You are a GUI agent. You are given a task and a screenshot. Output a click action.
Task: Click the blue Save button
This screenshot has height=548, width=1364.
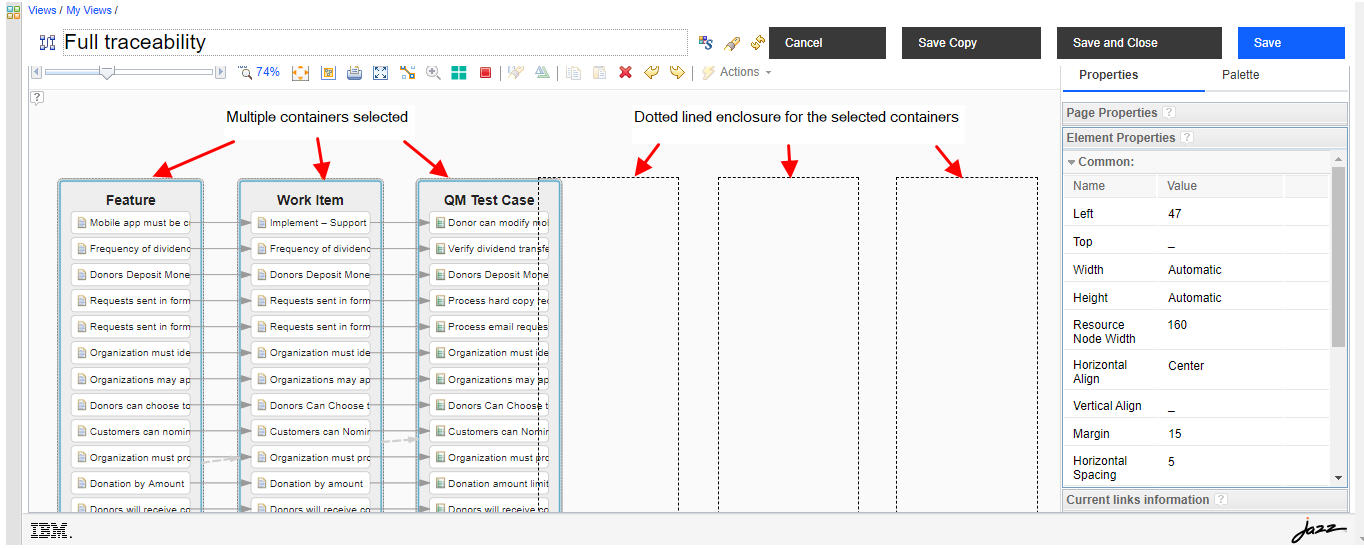1290,43
